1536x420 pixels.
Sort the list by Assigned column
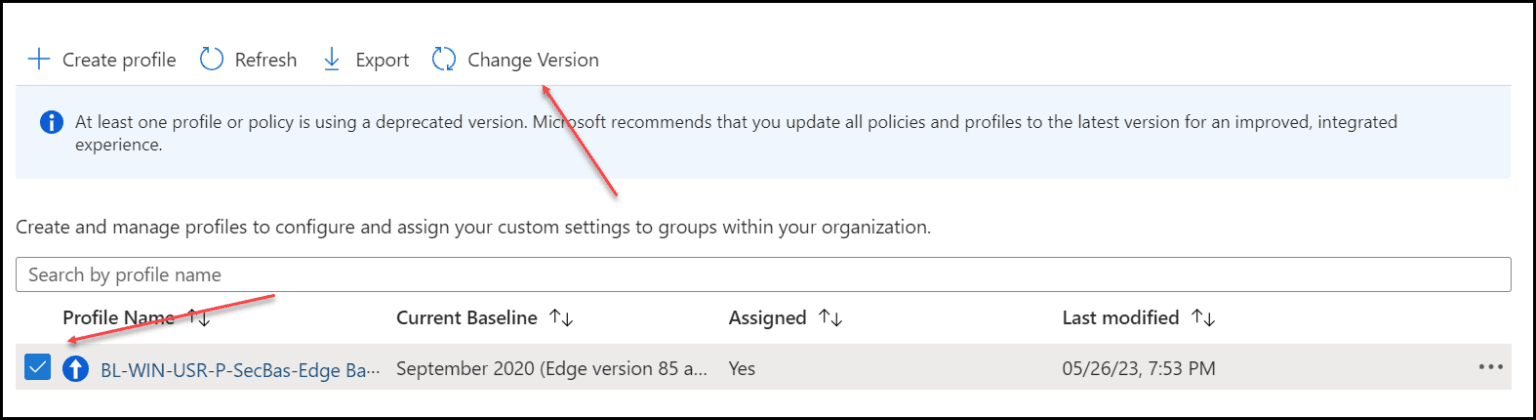[830, 318]
